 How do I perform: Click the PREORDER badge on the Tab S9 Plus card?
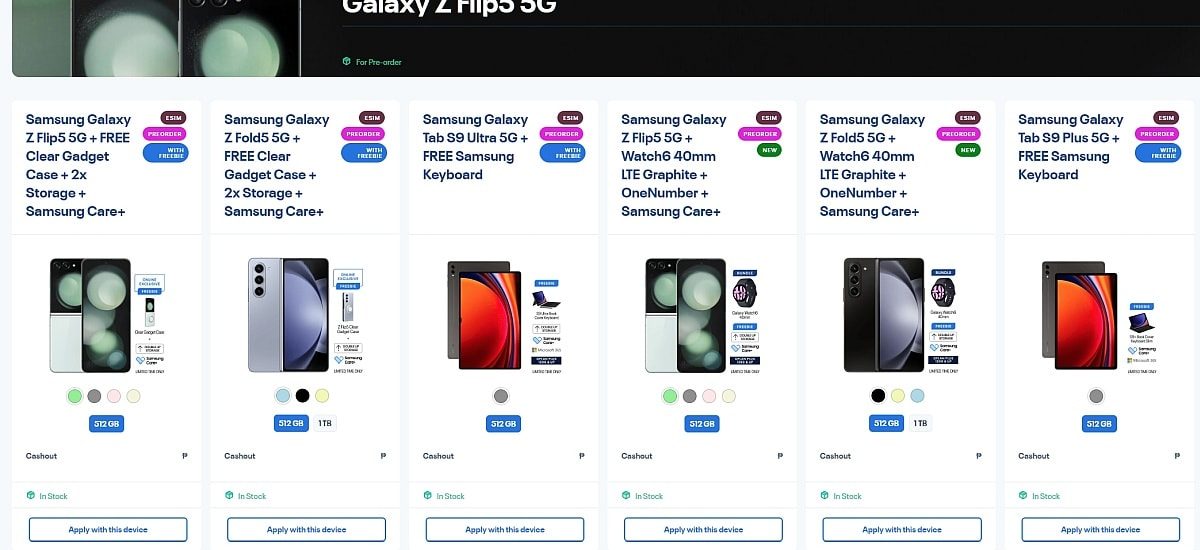click(x=1157, y=134)
